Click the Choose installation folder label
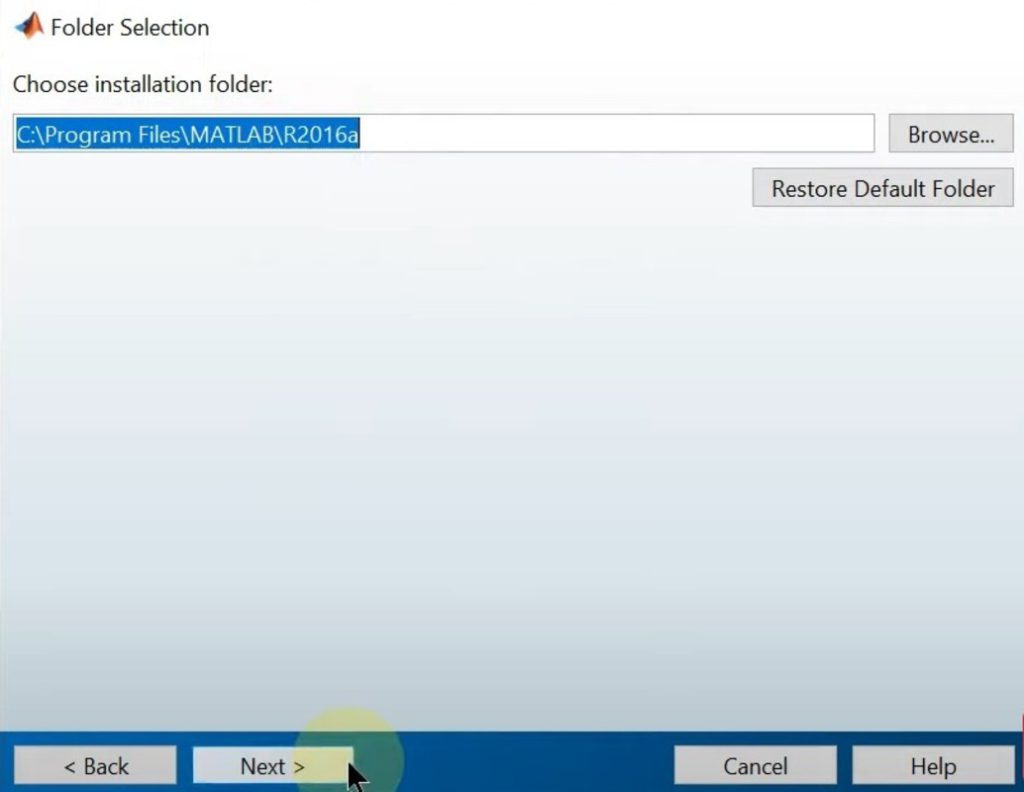 (x=143, y=84)
